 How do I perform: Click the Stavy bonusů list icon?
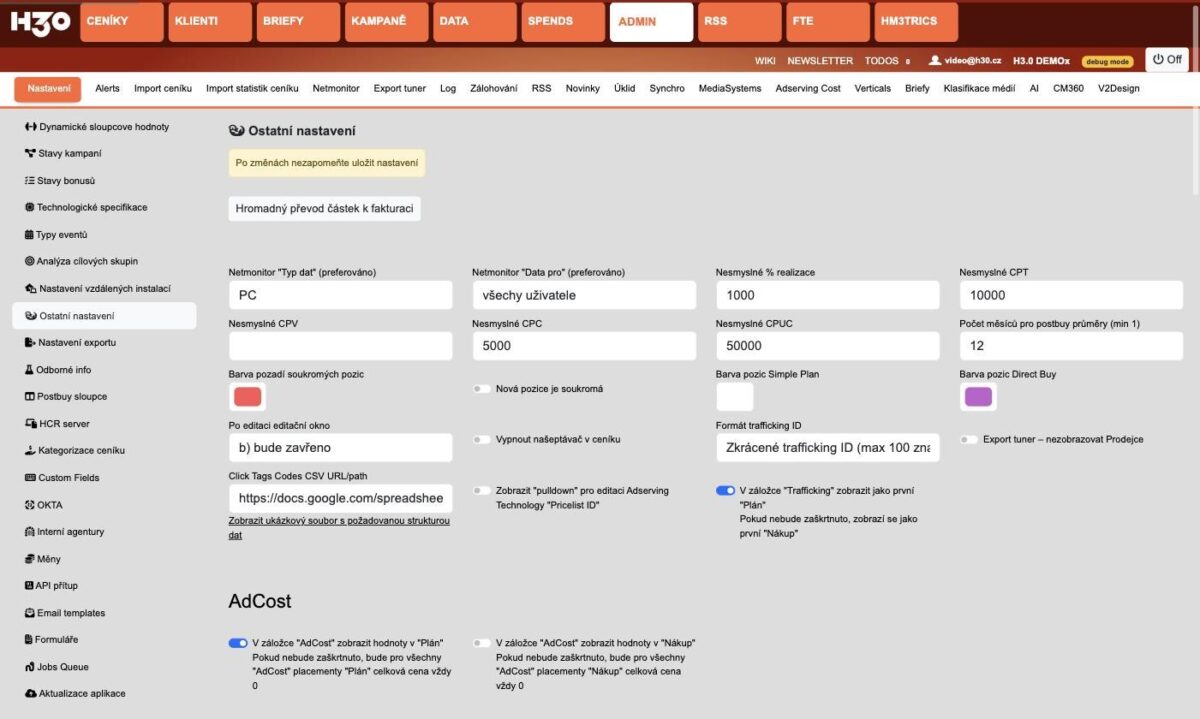click(x=30, y=181)
